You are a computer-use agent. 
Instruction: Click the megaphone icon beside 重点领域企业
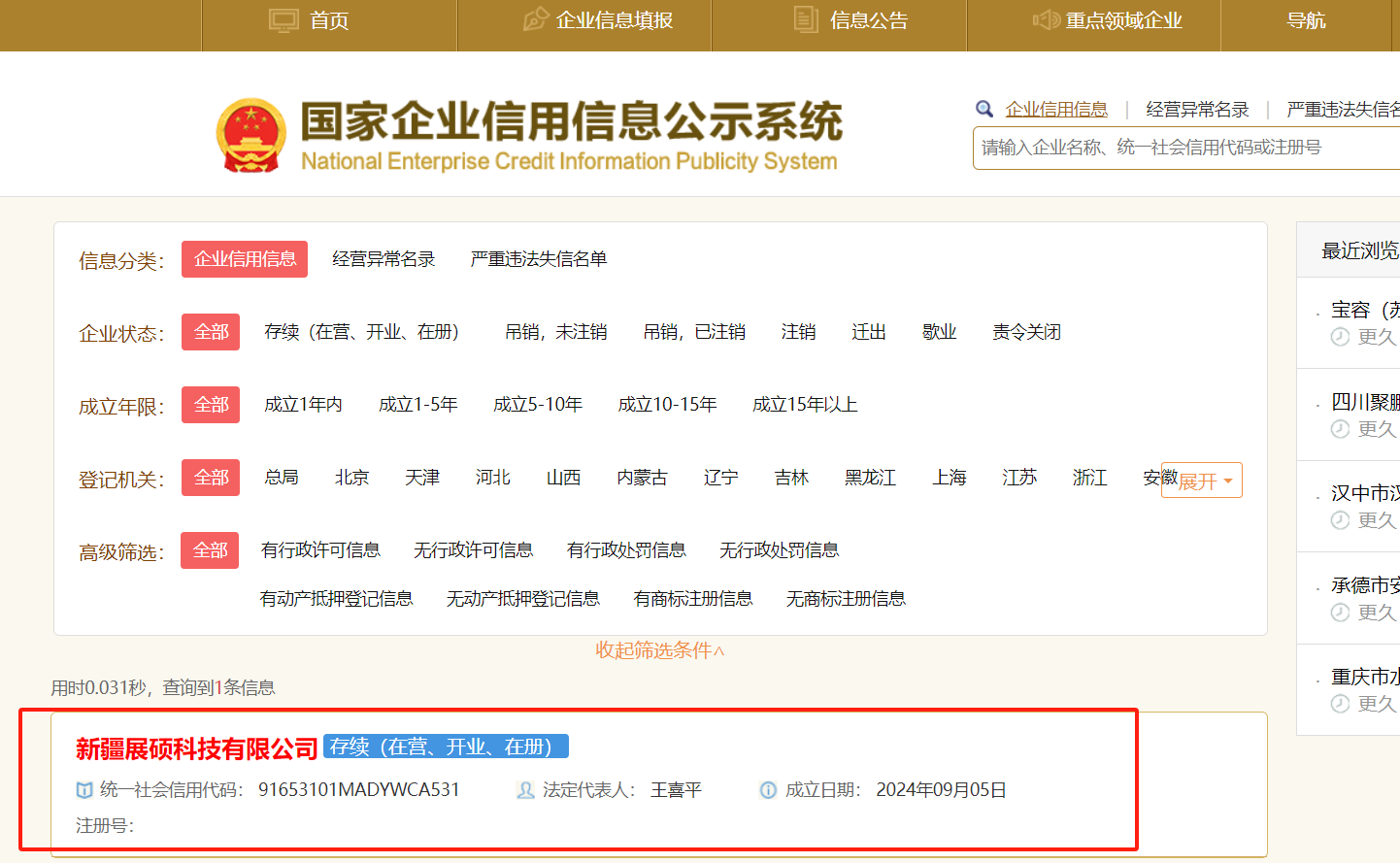1046,20
